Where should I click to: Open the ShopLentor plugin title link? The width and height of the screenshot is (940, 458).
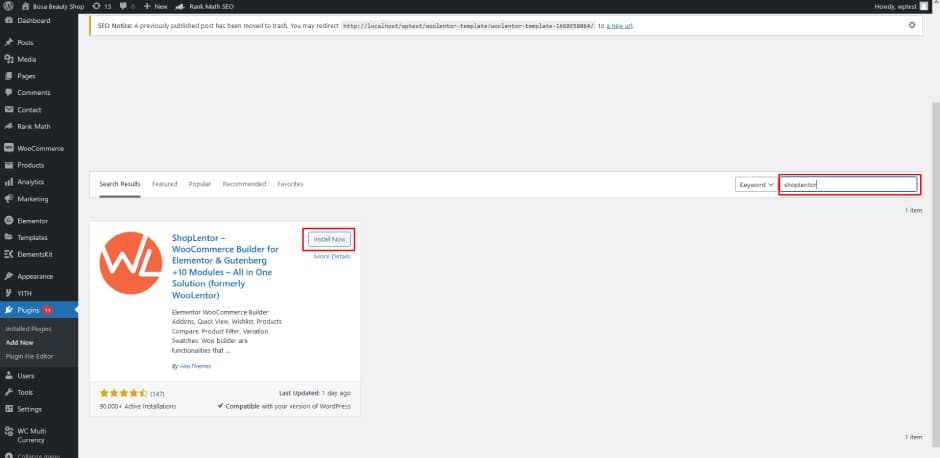[225, 266]
